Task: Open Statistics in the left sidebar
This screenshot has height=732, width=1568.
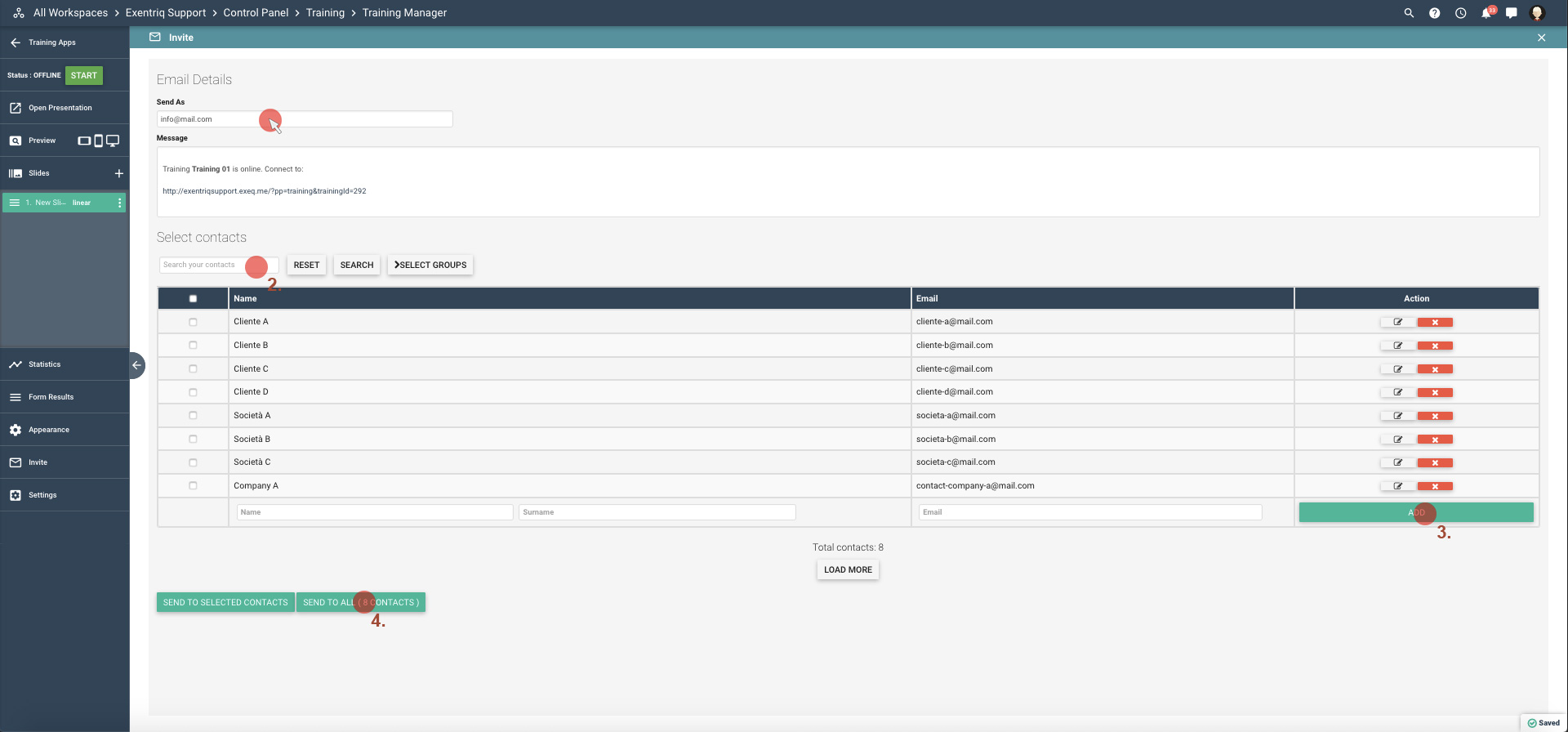Action: point(44,364)
